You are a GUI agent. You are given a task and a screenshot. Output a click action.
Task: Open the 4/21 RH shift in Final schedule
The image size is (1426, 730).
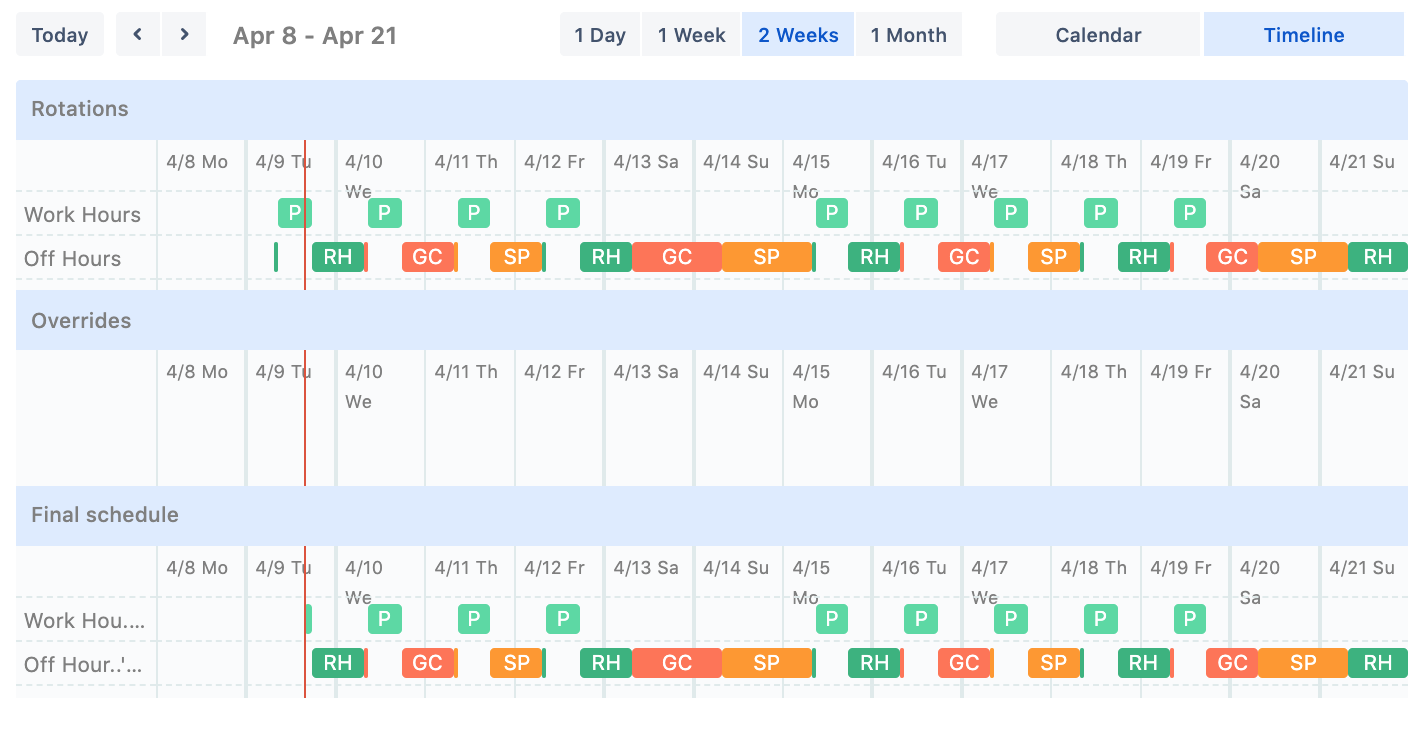coord(1377,663)
